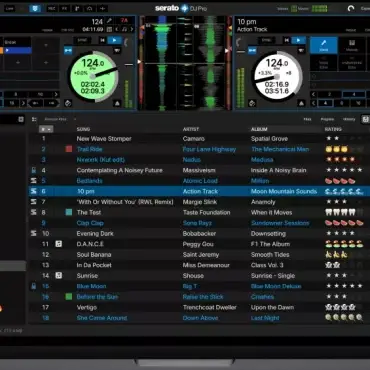
Task: Click the red color swatch for Trail Ride
Action: tap(69, 149)
